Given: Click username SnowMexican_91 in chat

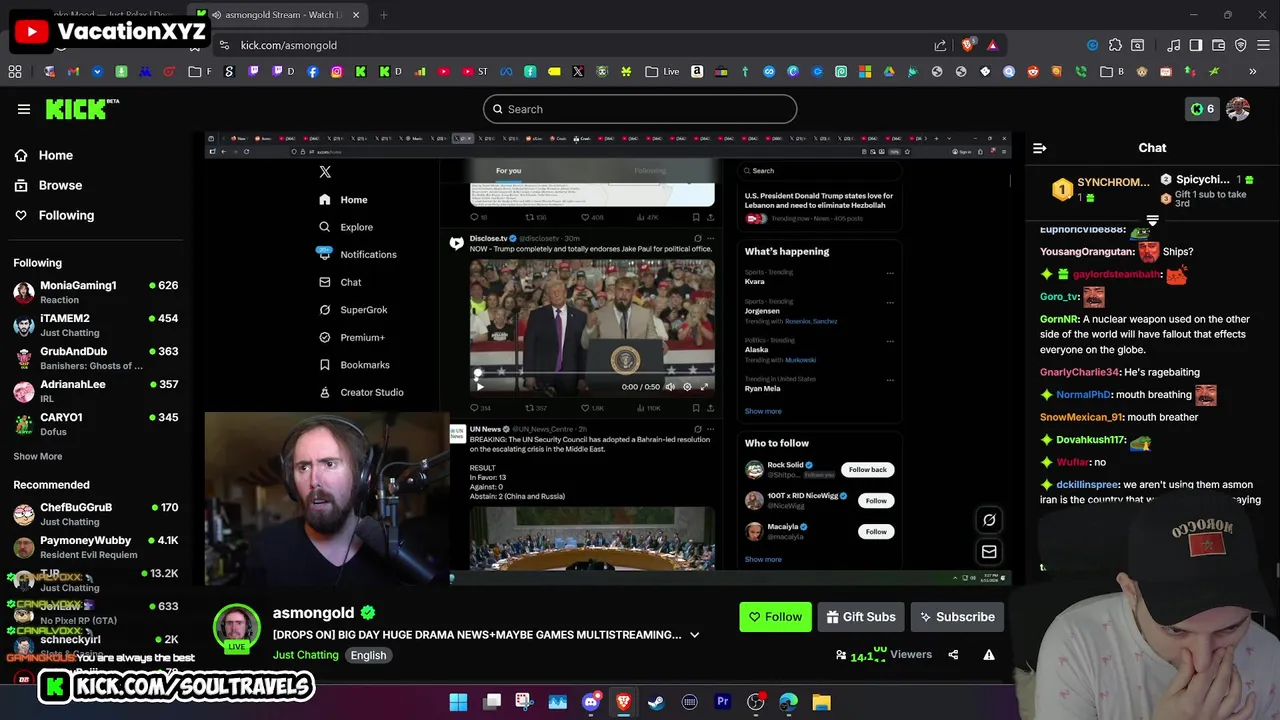Looking at the screenshot, I should [1081, 417].
